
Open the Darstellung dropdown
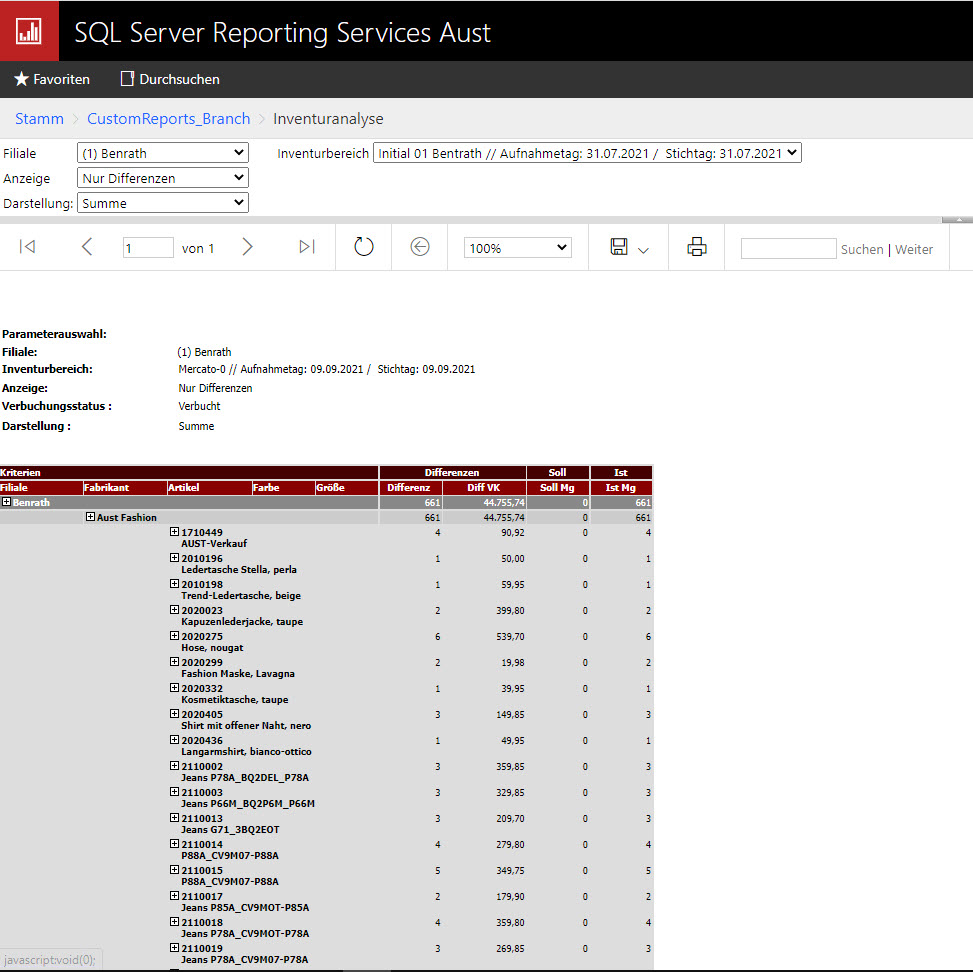click(162, 203)
